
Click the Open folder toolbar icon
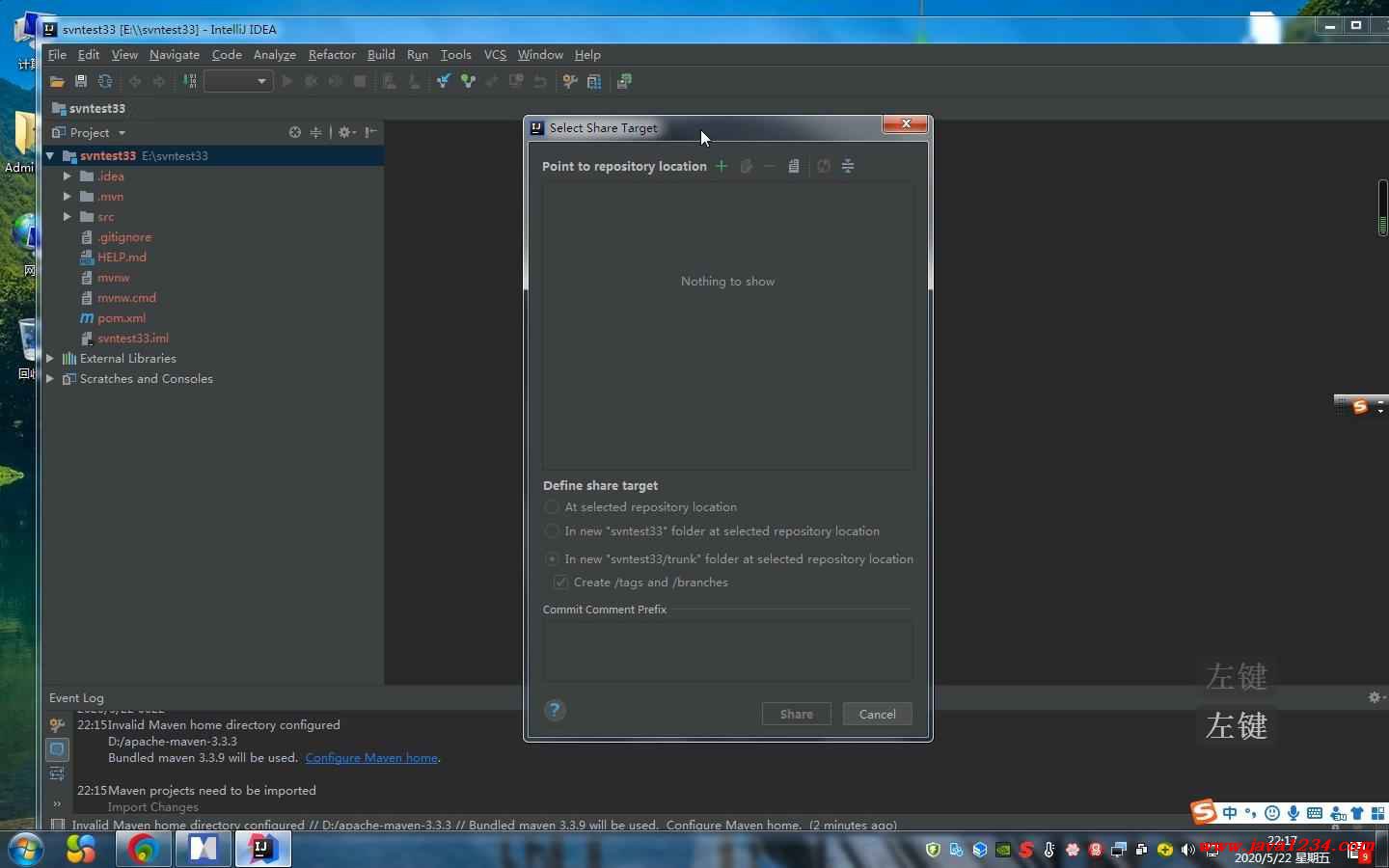(57, 82)
